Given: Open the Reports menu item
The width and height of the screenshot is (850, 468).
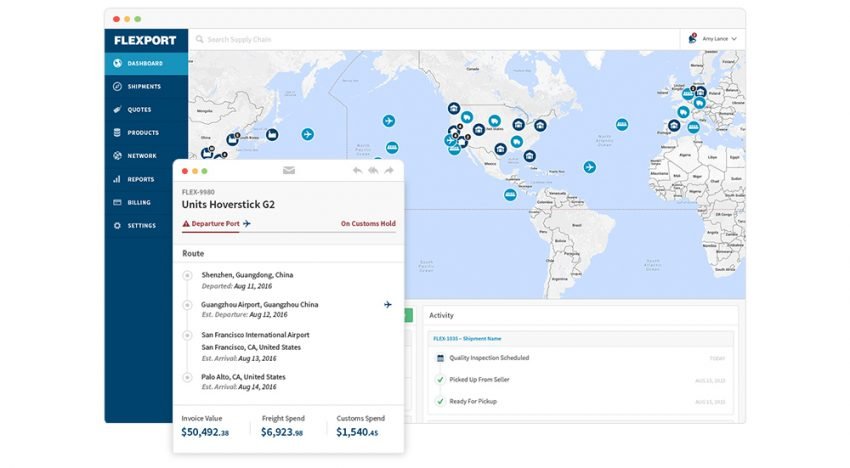Looking at the screenshot, I should 146,179.
